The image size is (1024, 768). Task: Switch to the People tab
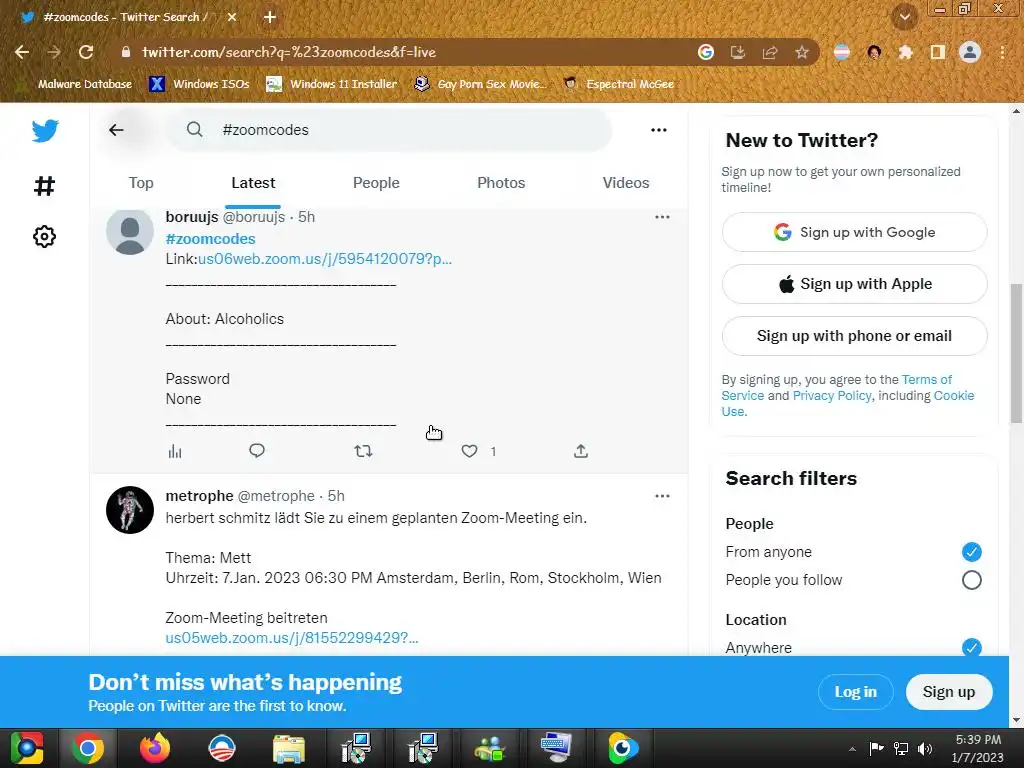(376, 183)
